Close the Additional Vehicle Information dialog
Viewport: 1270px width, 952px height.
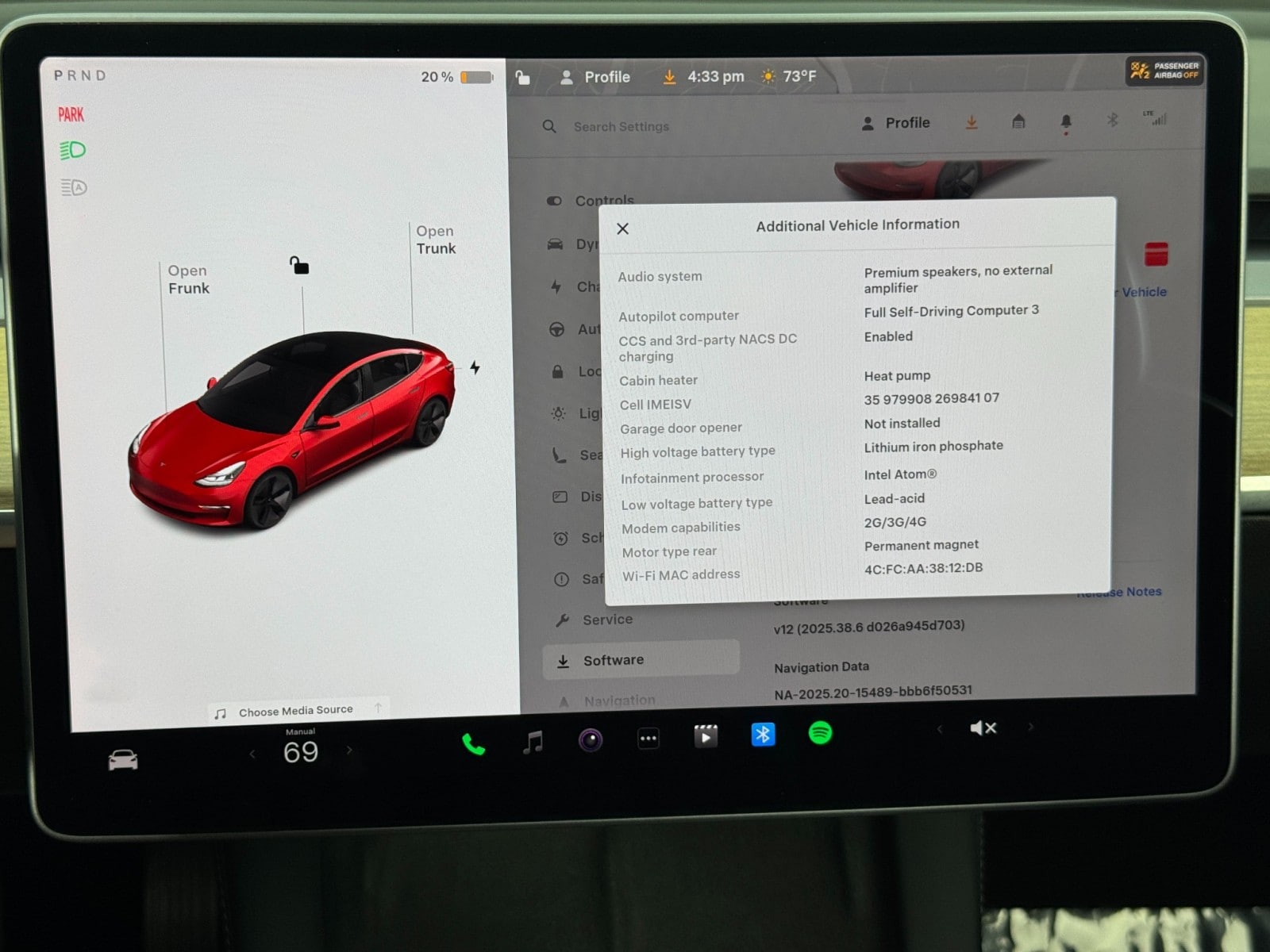(x=623, y=228)
